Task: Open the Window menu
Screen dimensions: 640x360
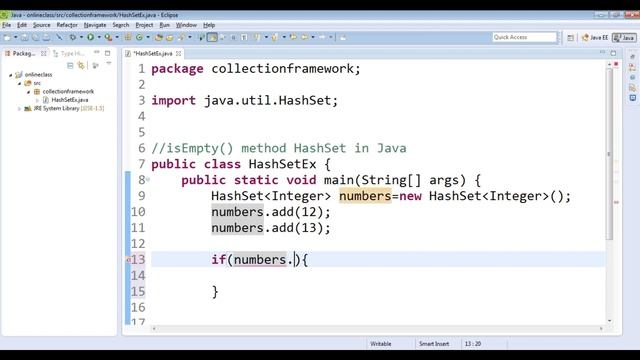Action: 186,25
